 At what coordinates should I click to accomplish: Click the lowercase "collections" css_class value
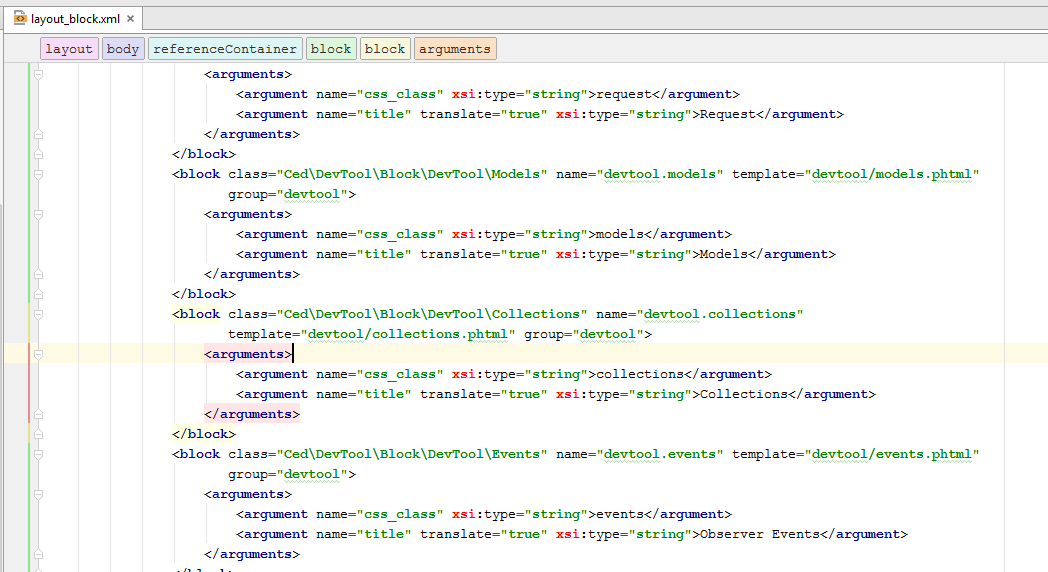point(640,374)
